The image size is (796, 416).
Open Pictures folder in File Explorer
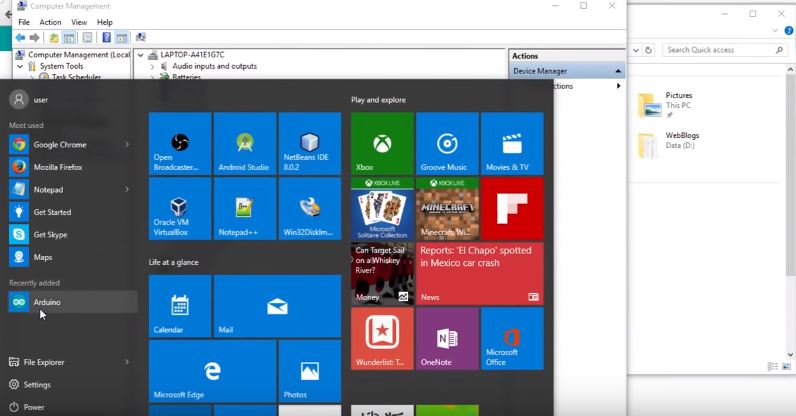click(665, 105)
